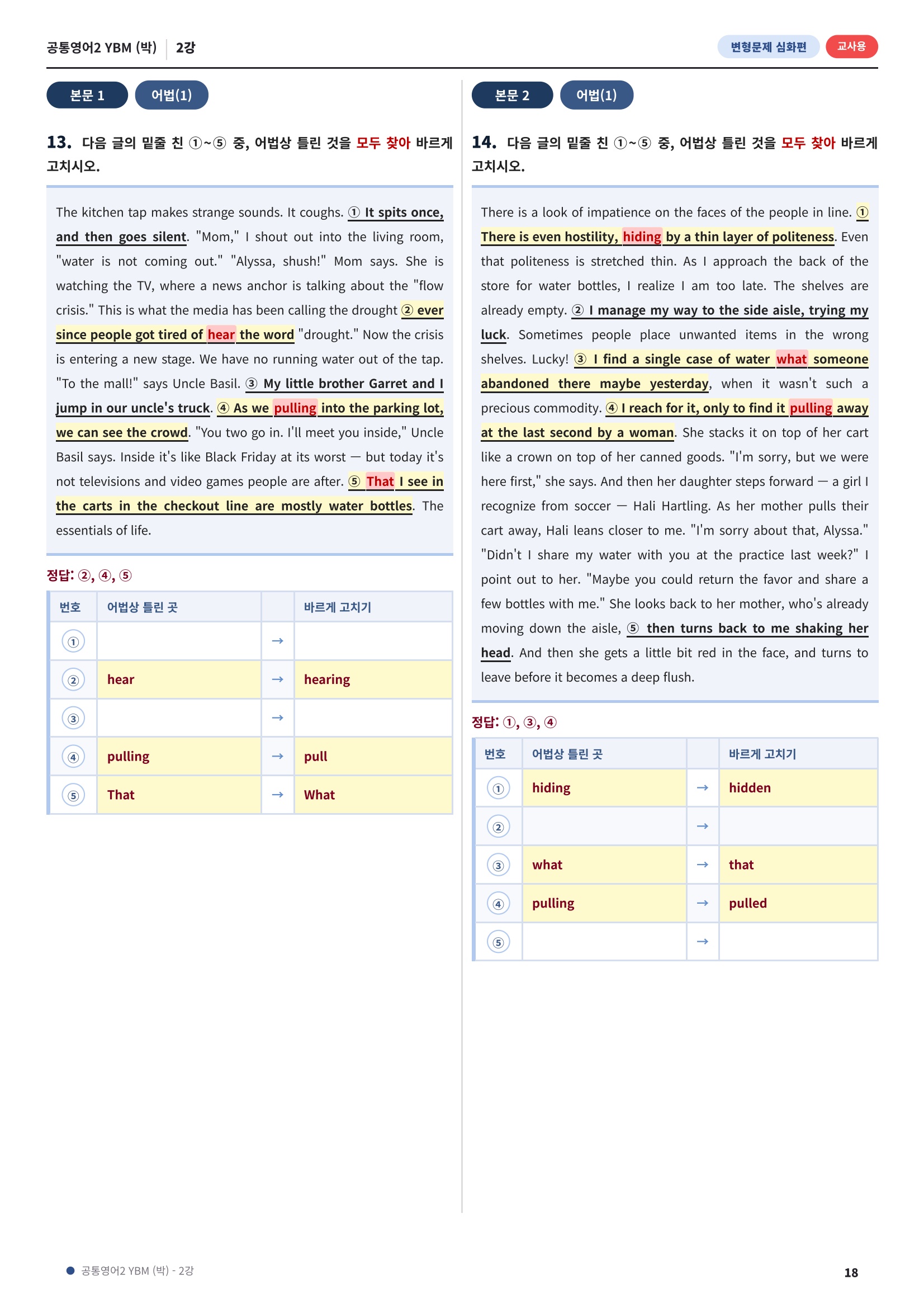Click circled number ⑤ in question 14 table
Screen dimensions: 924x1308
point(498,942)
